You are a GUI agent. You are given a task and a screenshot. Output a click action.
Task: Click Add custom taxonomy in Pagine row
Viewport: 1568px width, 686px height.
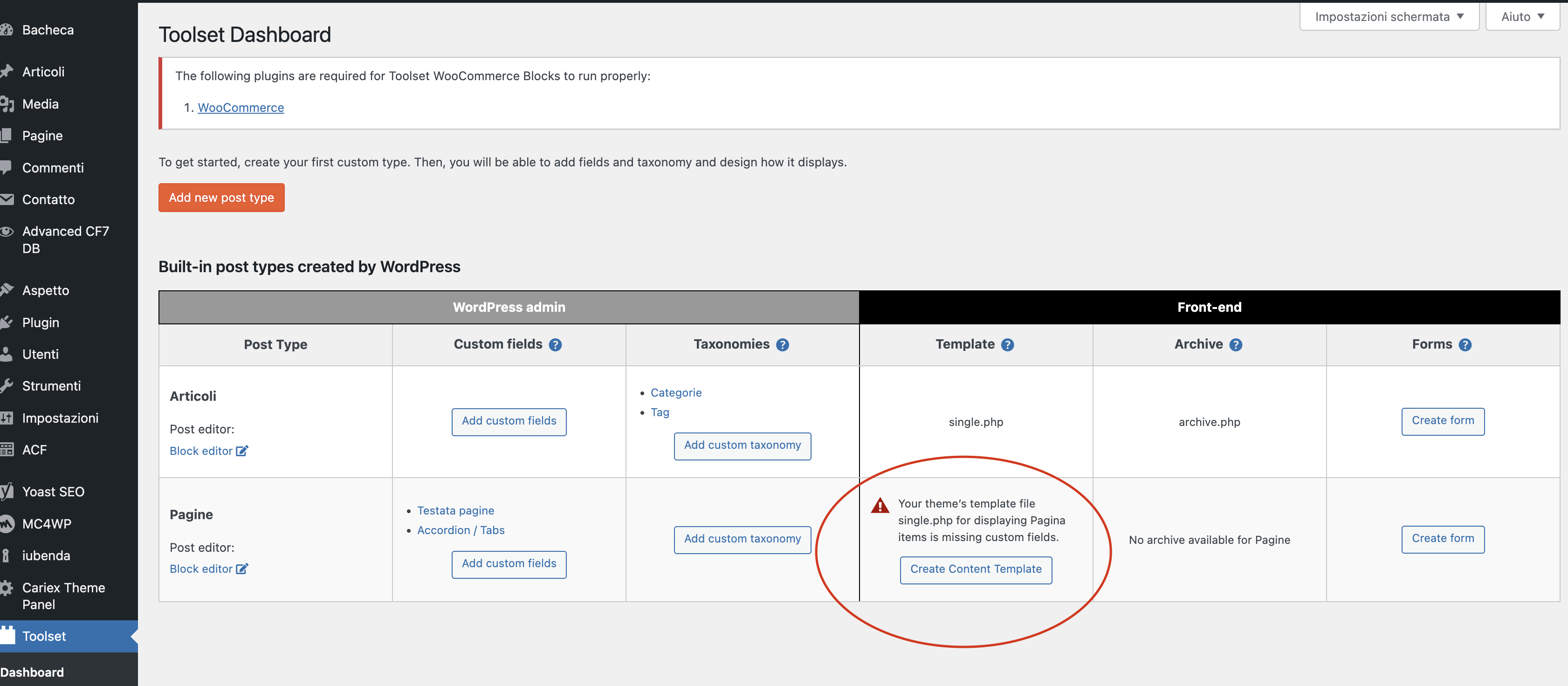coord(742,539)
